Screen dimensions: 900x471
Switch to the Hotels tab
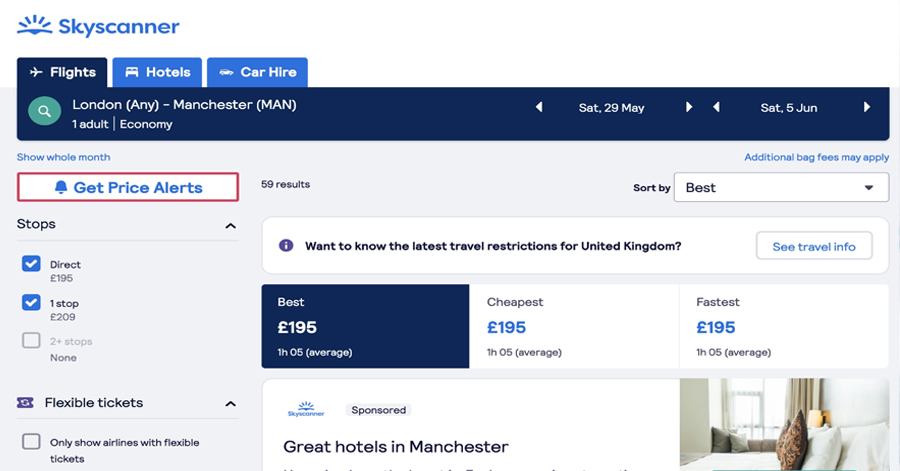157,72
